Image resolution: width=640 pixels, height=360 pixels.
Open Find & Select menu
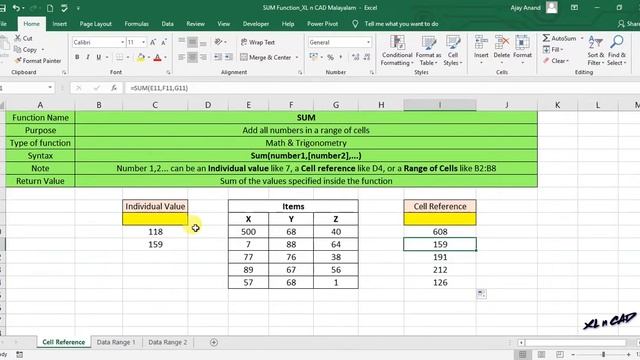click(x=617, y=51)
